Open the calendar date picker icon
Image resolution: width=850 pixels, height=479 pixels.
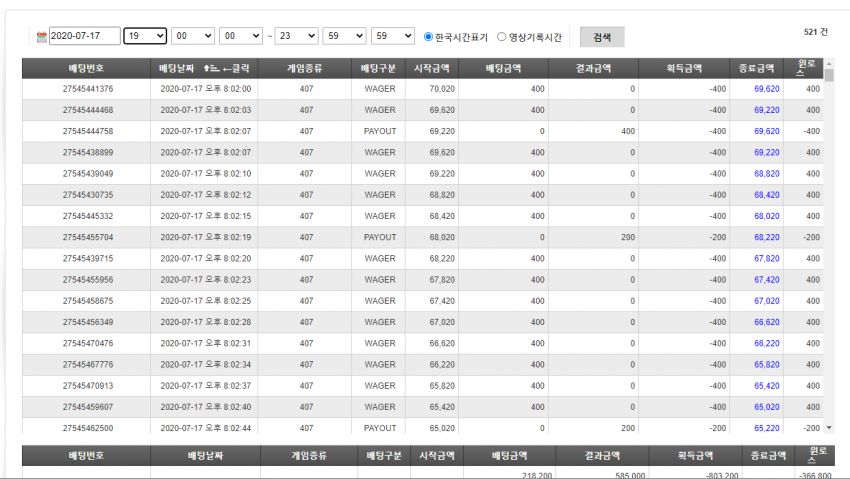(x=42, y=37)
